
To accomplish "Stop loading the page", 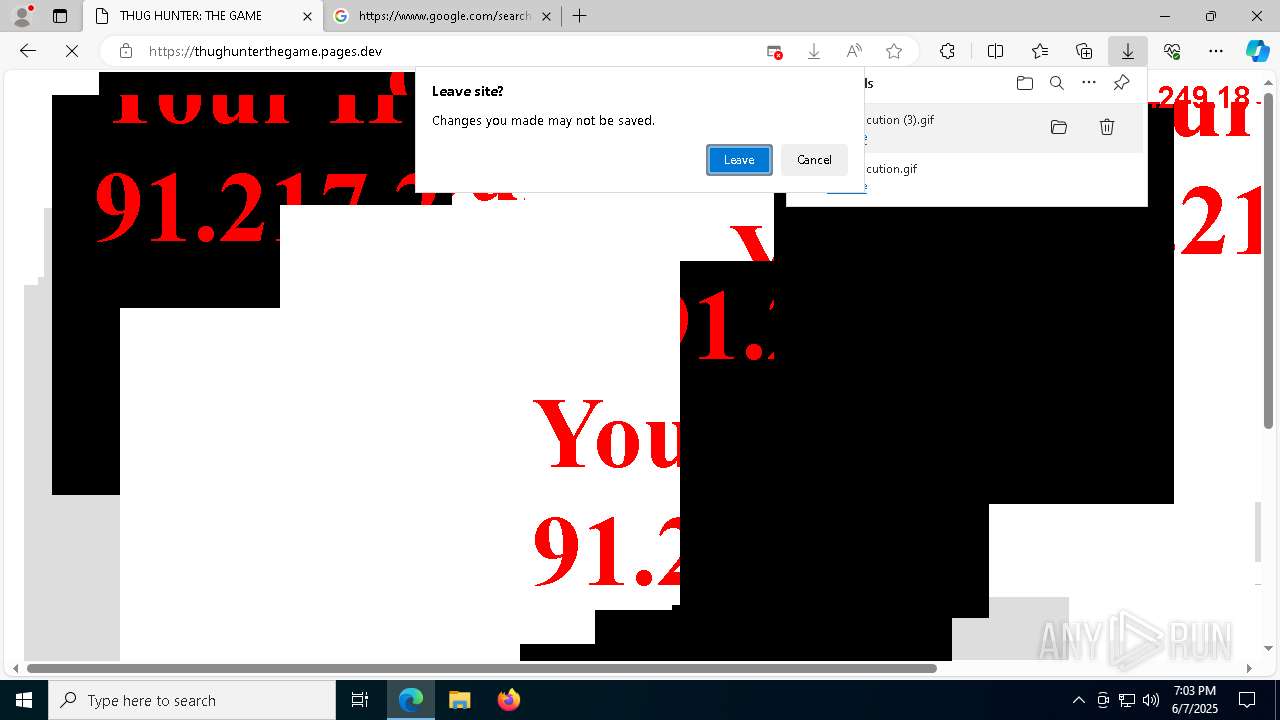I will [72, 51].
